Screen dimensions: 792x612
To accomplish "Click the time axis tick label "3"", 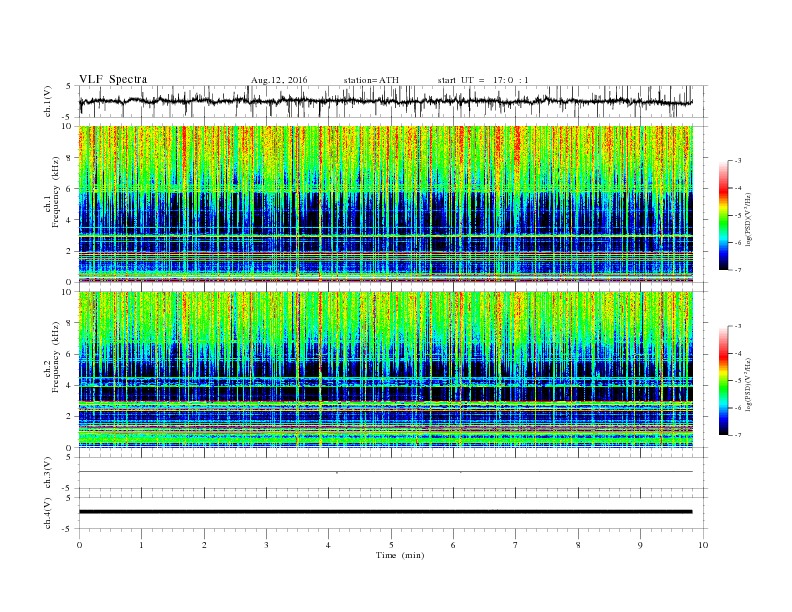I will point(266,545).
